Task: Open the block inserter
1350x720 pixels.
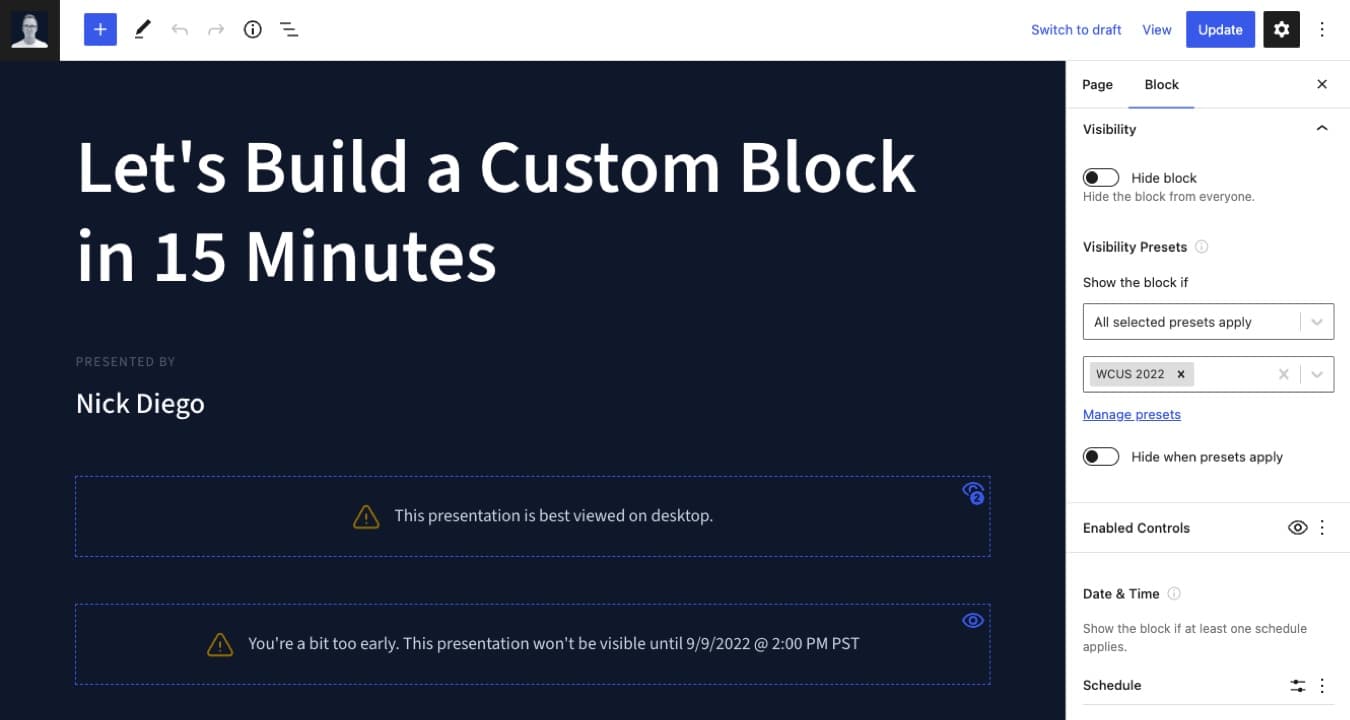Action: [99, 29]
